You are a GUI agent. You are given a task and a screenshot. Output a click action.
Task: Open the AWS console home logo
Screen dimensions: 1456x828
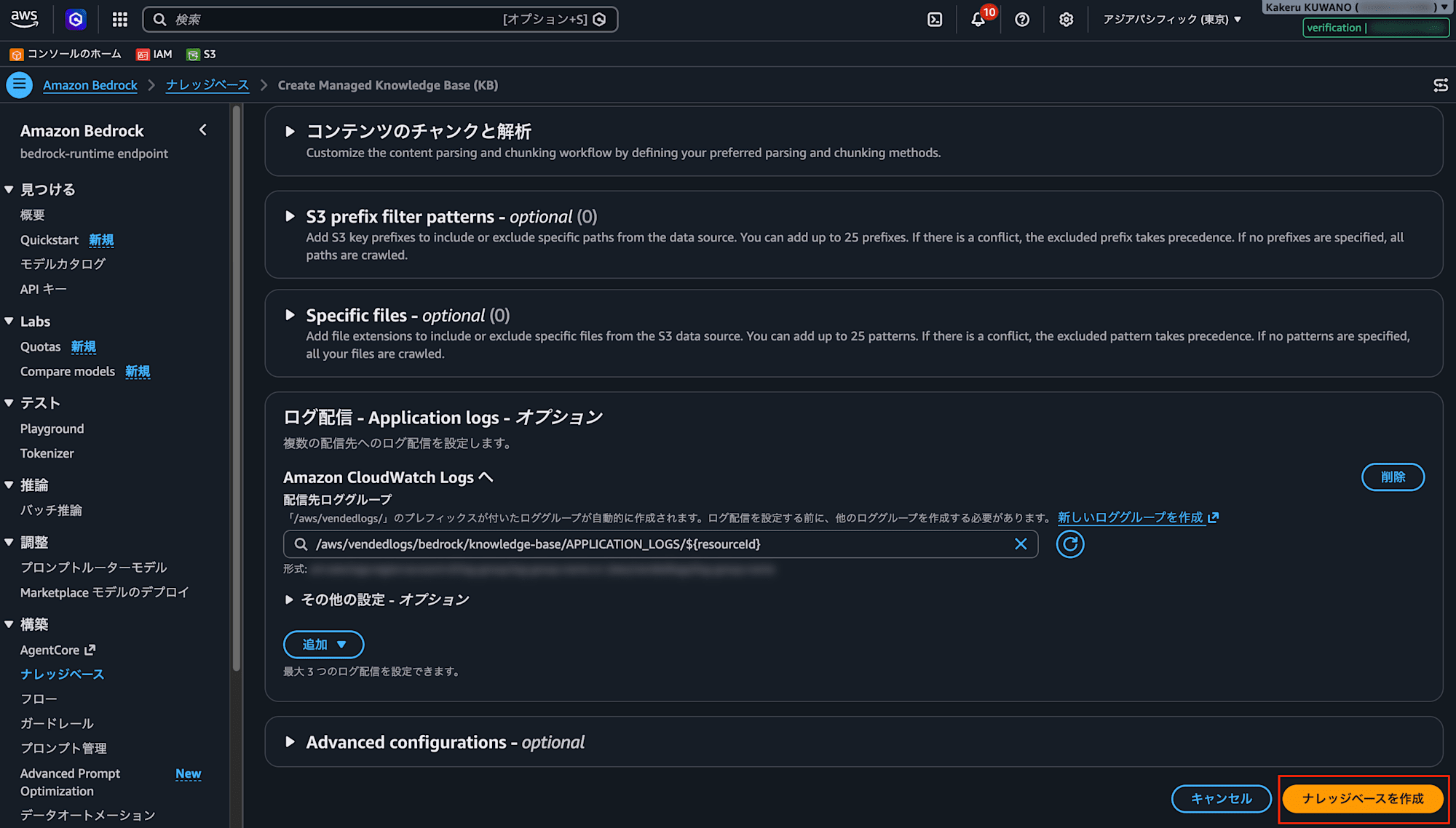pyautogui.click(x=24, y=19)
